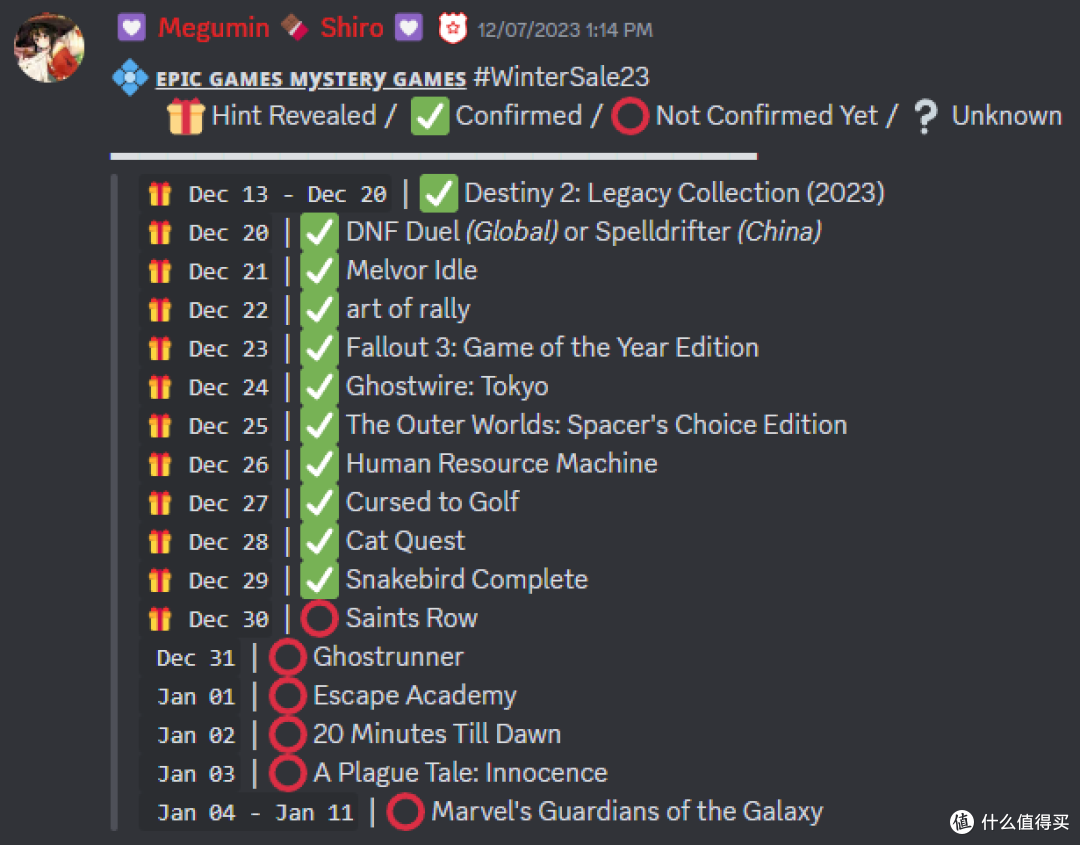1080x845 pixels.
Task: Open the Megumin Shiro username profile
Action: tap(271, 28)
